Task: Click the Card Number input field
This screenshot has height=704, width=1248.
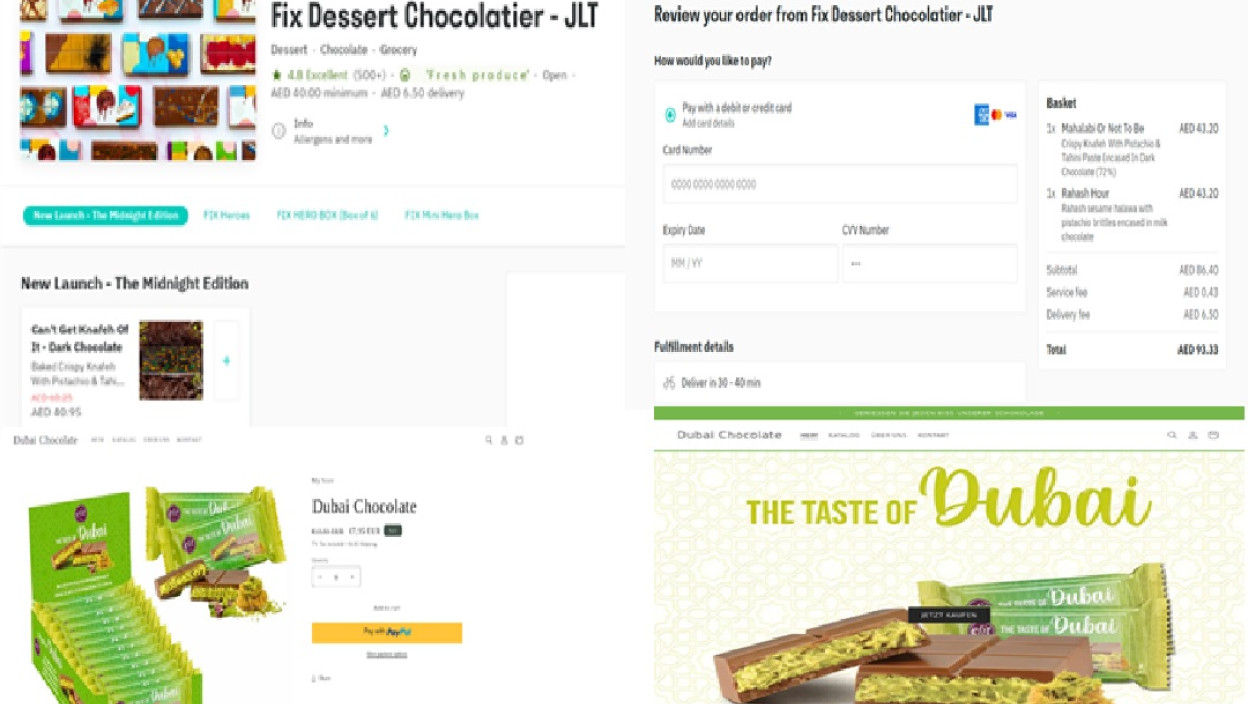Action: pos(840,185)
